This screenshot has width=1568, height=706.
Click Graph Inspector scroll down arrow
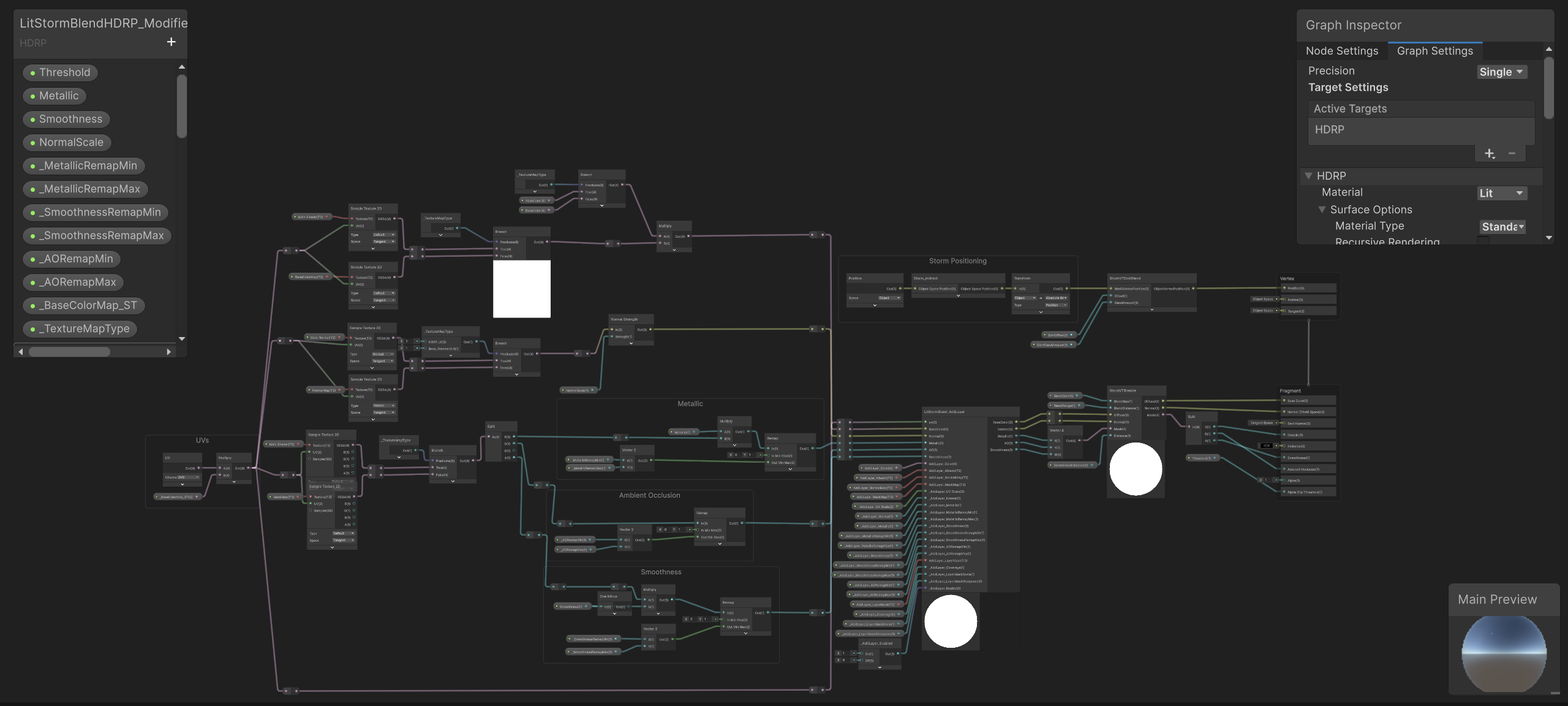1548,238
